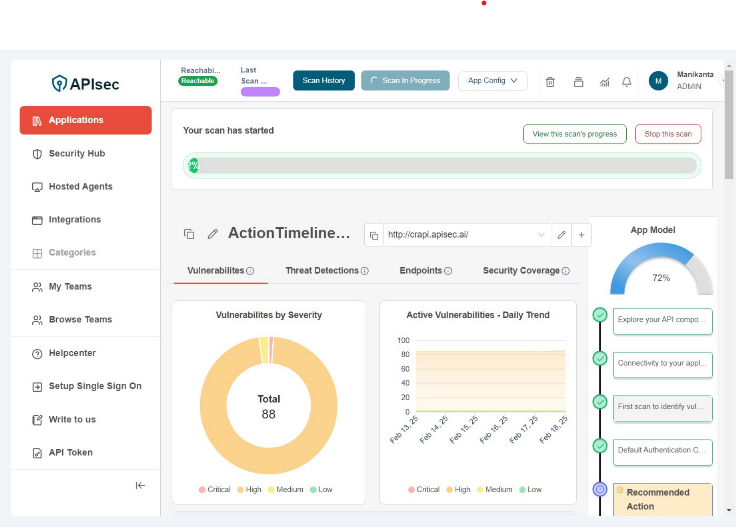Toggle Critical legend in severity donut chart

click(220, 489)
